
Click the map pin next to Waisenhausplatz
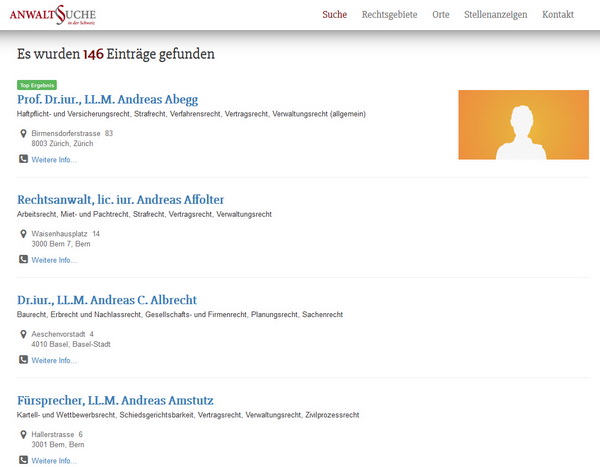pos(23,234)
